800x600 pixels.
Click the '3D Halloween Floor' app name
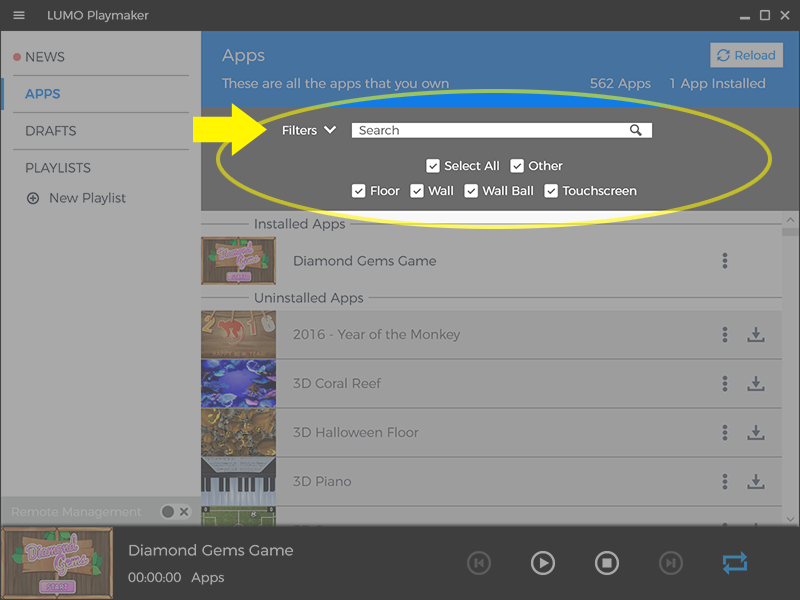[356, 433]
